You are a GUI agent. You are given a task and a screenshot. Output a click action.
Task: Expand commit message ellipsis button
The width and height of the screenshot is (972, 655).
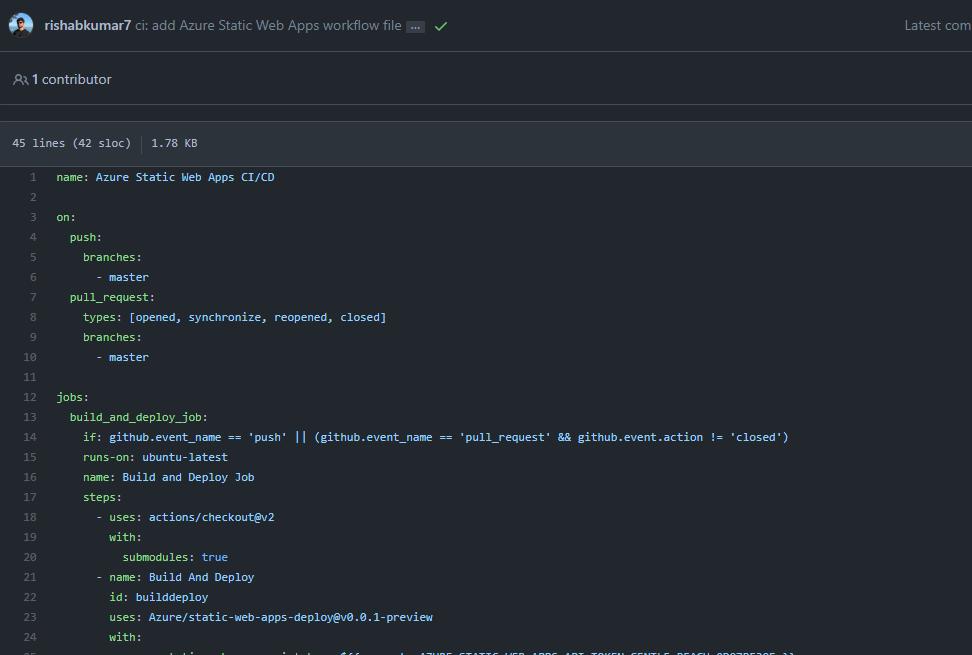415,27
